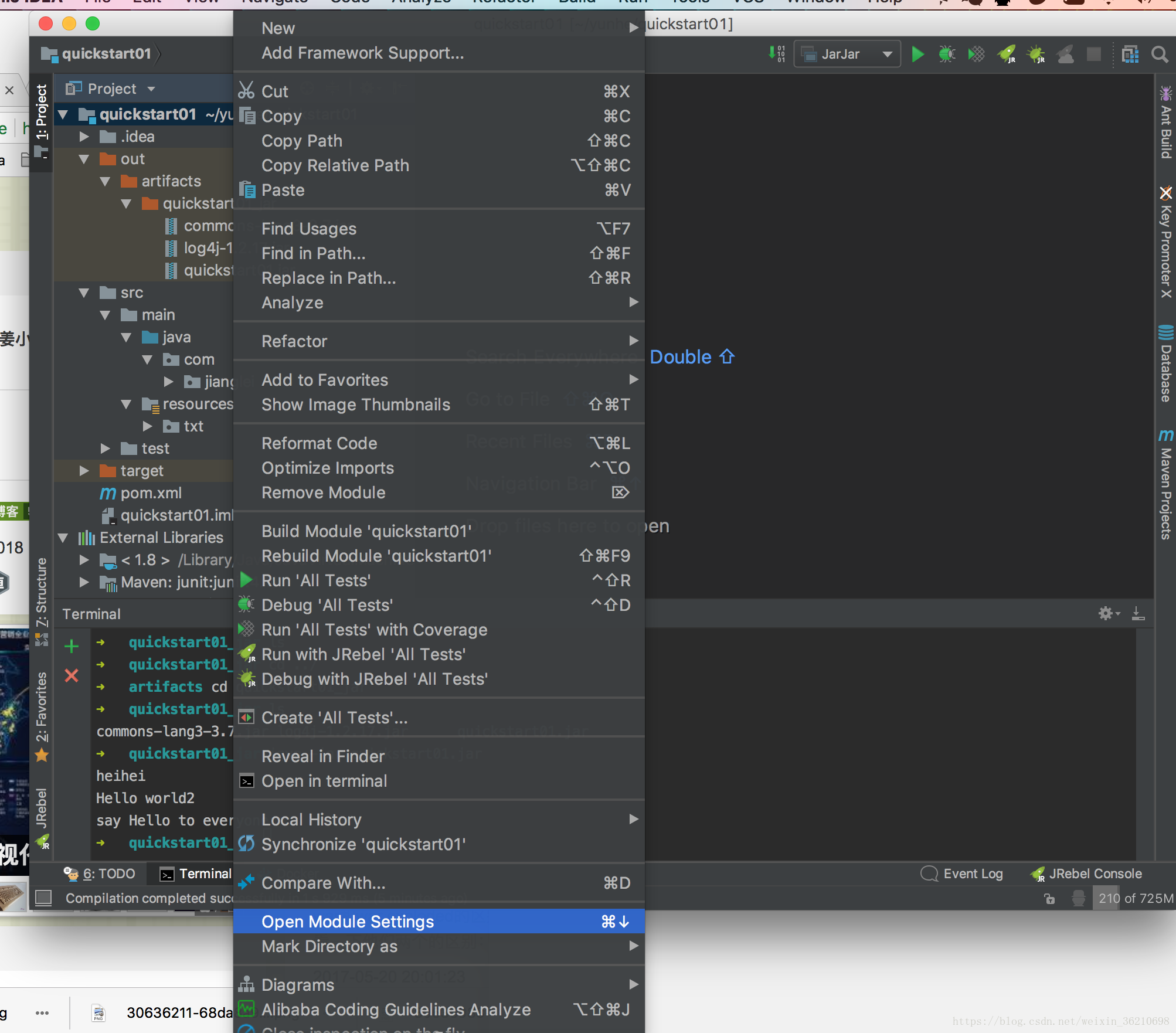Expand the test folder in project tree
Screen dimensions: 1176x1033
click(x=106, y=448)
